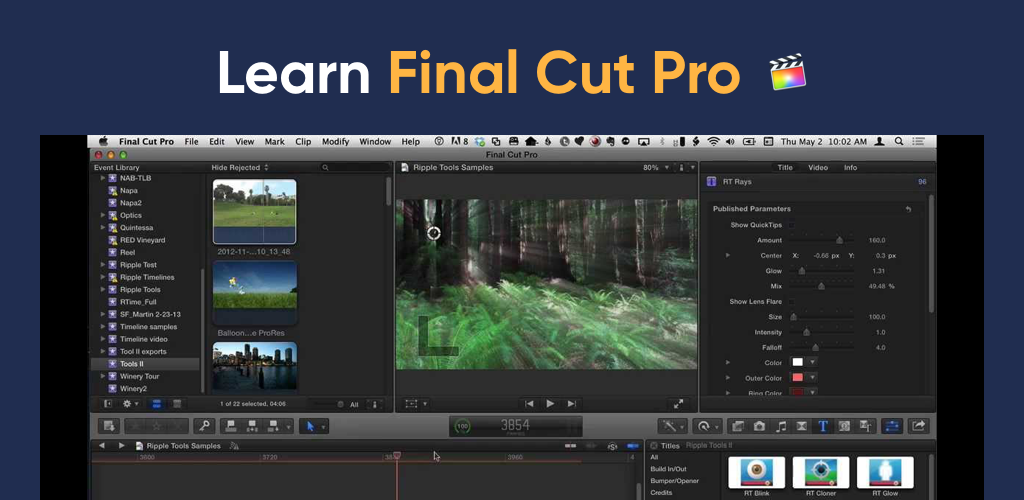Select the Credits titles category

(x=661, y=493)
